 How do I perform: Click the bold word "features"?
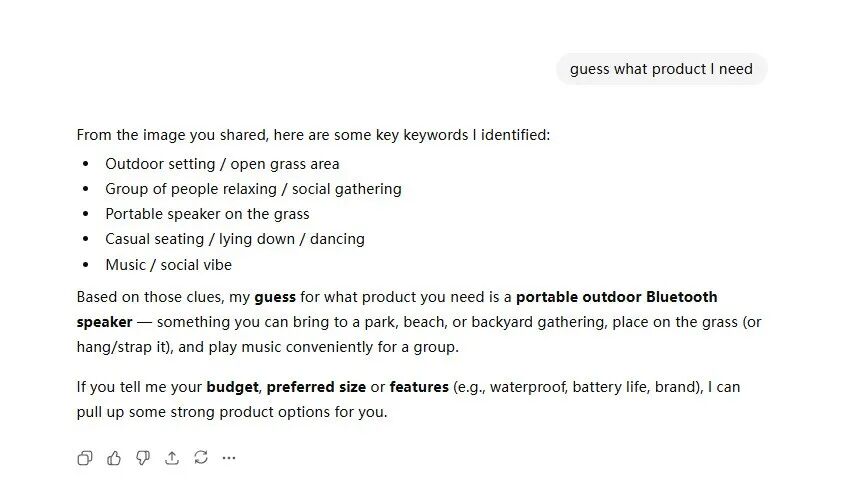(x=419, y=387)
